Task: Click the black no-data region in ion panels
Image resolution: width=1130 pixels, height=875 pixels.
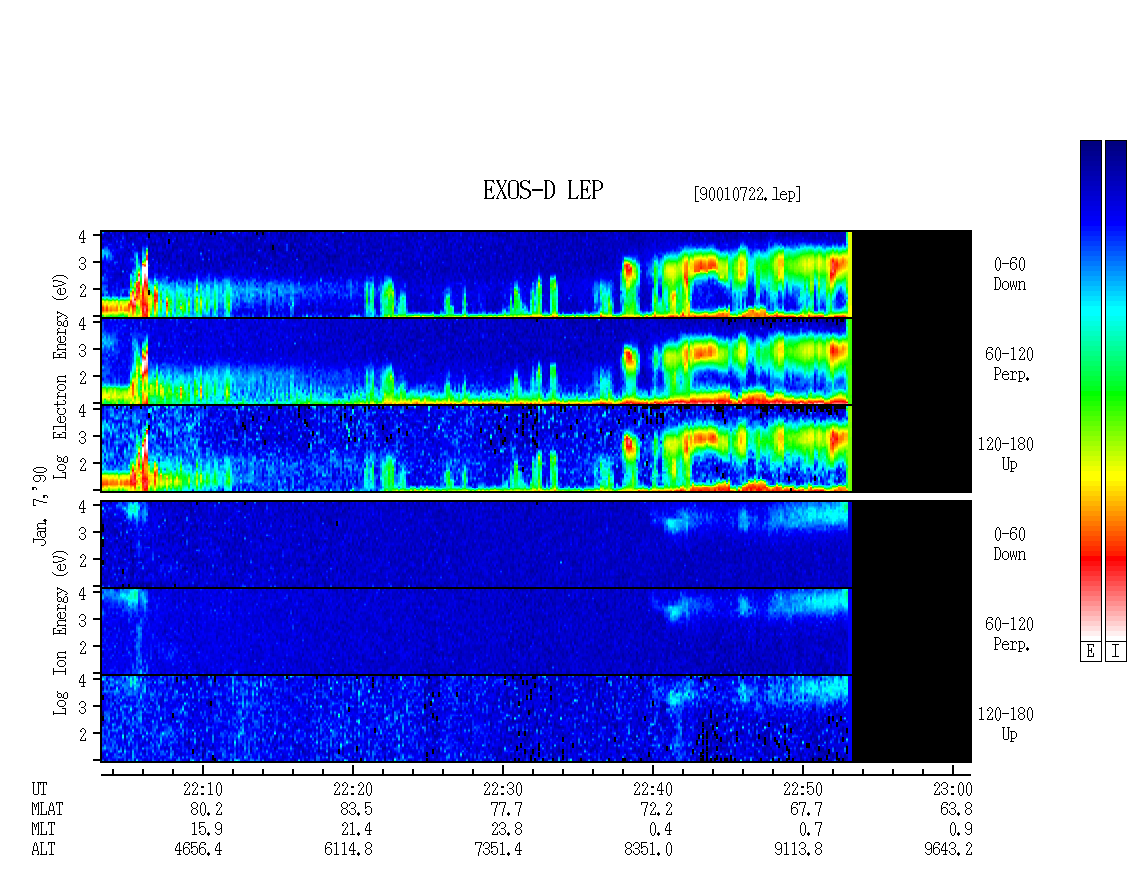Action: 912,631
